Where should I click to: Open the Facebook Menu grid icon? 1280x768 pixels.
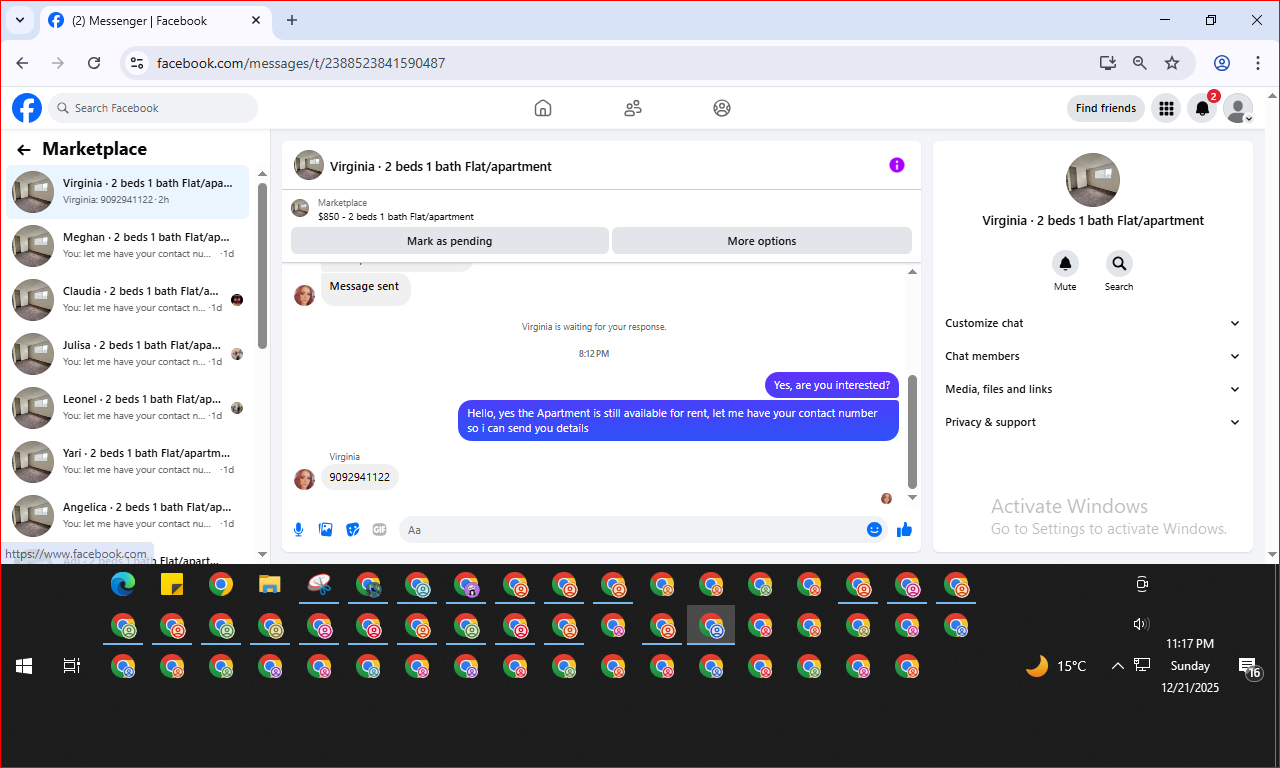(1166, 108)
